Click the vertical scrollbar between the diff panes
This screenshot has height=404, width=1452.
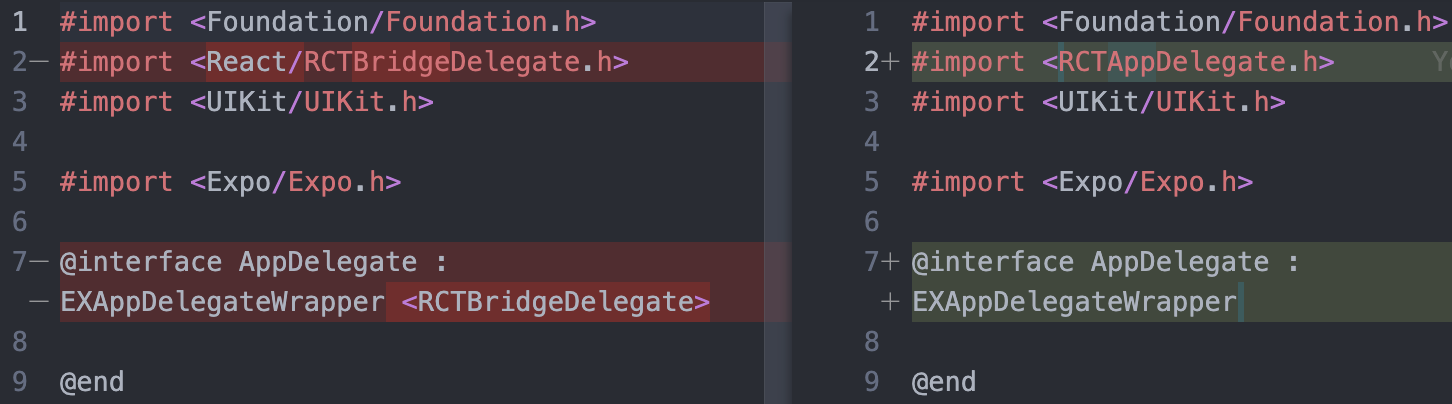click(777, 202)
